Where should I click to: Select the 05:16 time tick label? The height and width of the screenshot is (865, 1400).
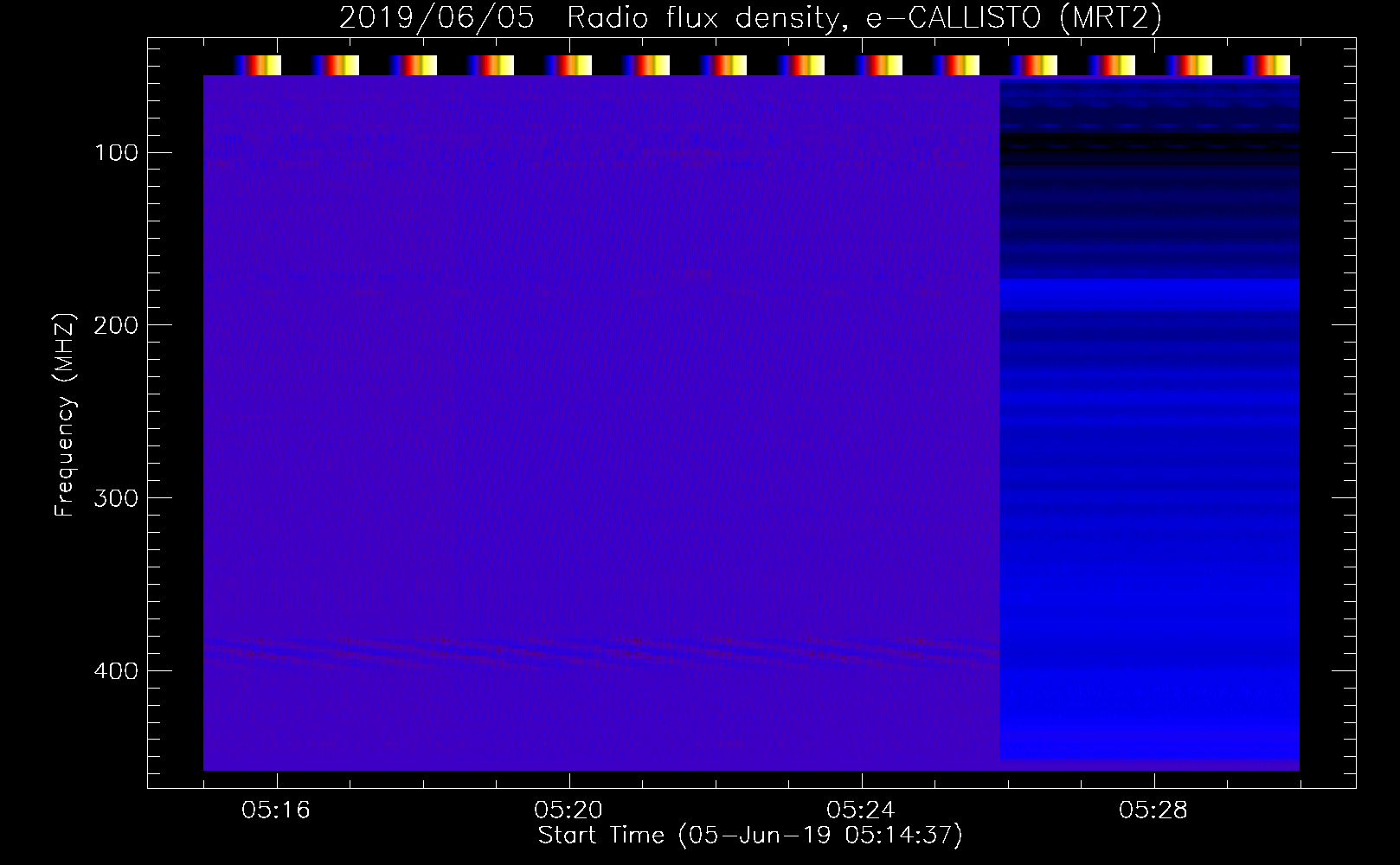click(276, 811)
